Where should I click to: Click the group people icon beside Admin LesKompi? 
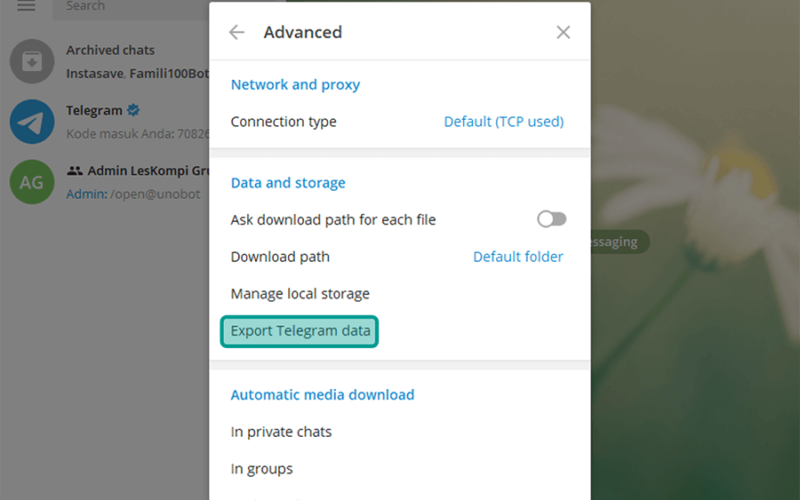[x=74, y=170]
